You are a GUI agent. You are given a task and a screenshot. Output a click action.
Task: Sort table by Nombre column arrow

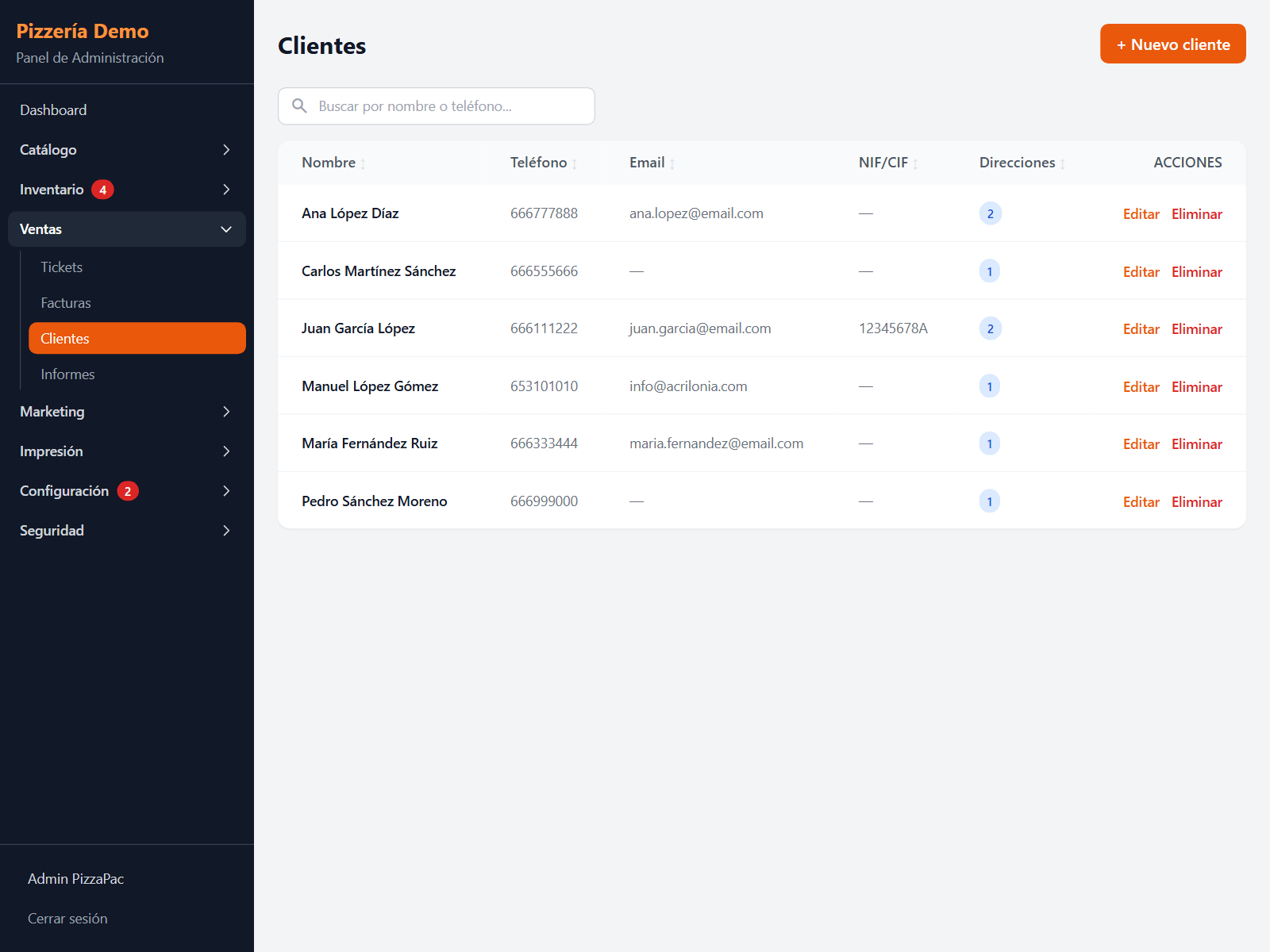point(363,163)
